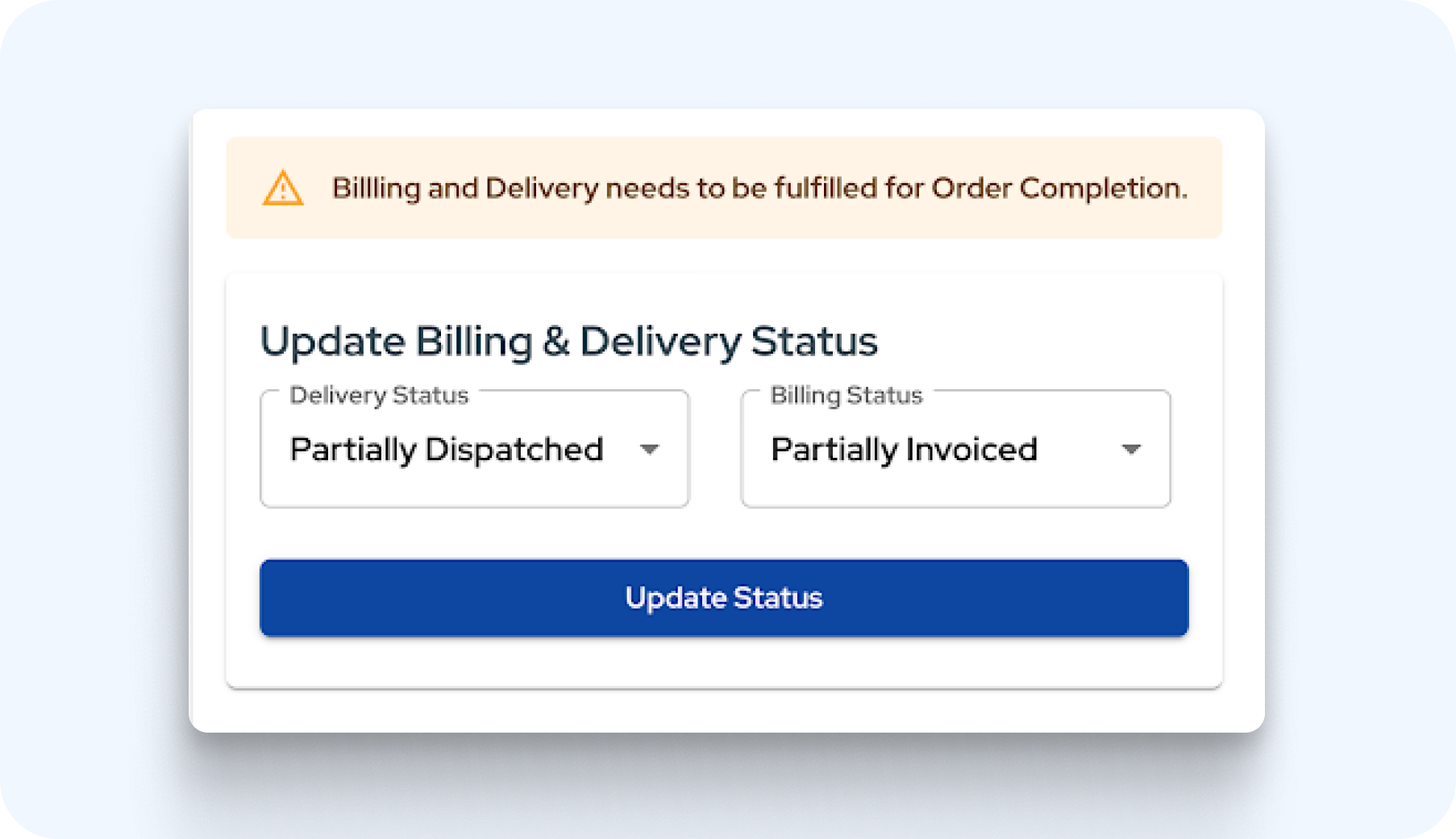Click the "Billing Status" field label
1456x839 pixels.
tap(847, 395)
